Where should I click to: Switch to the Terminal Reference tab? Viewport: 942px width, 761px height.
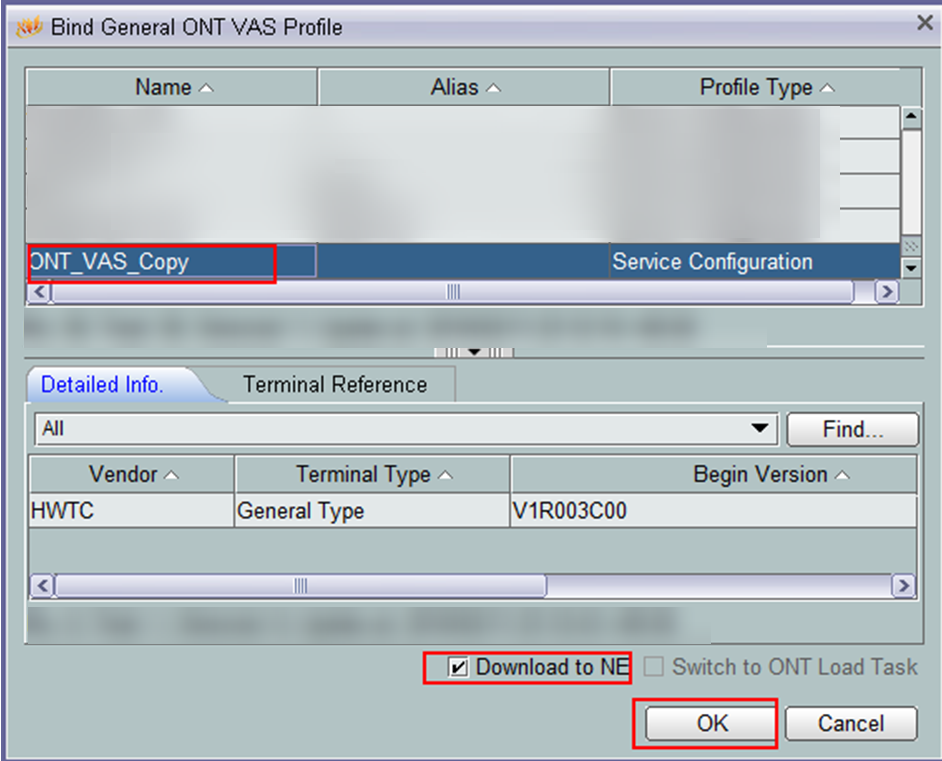click(335, 385)
